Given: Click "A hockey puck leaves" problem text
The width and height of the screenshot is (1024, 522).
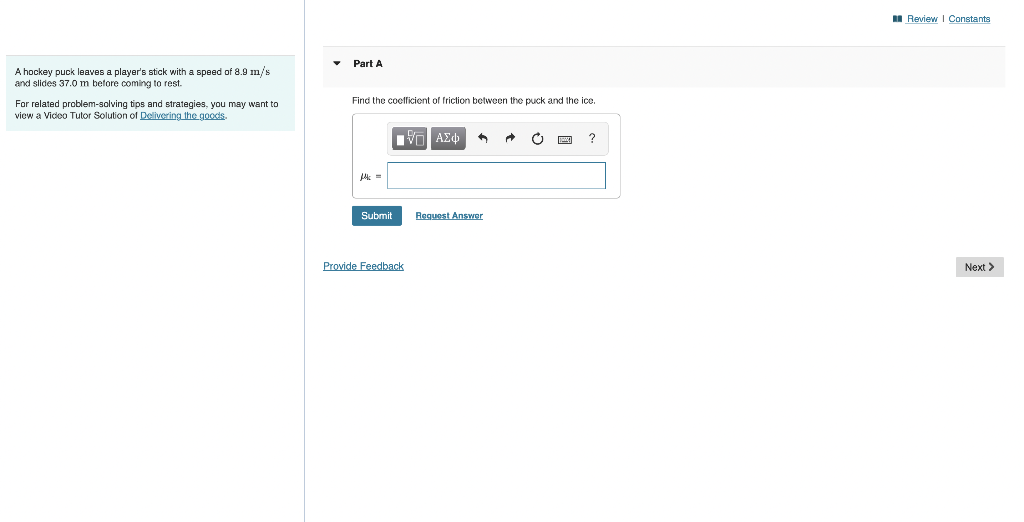Looking at the screenshot, I should tap(142, 77).
